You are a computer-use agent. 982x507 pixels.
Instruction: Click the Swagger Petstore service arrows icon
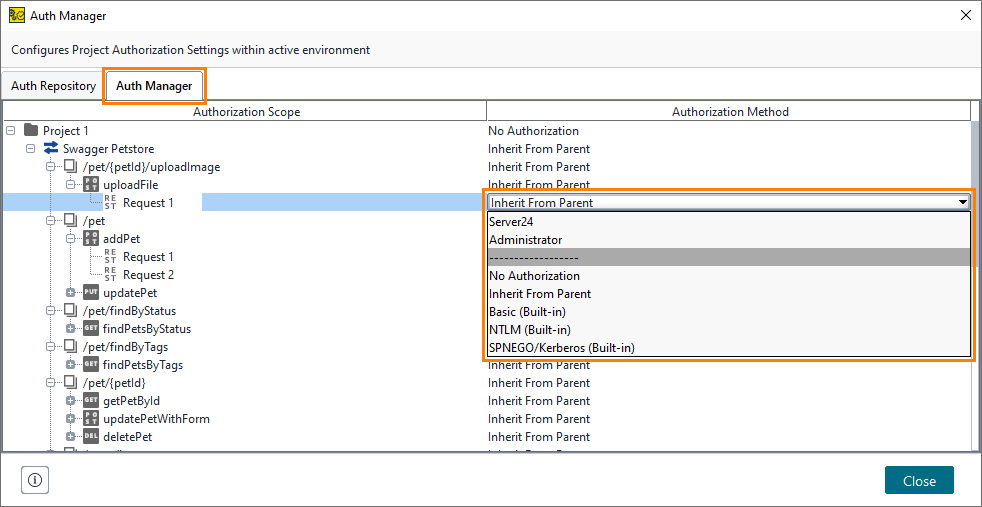point(51,149)
